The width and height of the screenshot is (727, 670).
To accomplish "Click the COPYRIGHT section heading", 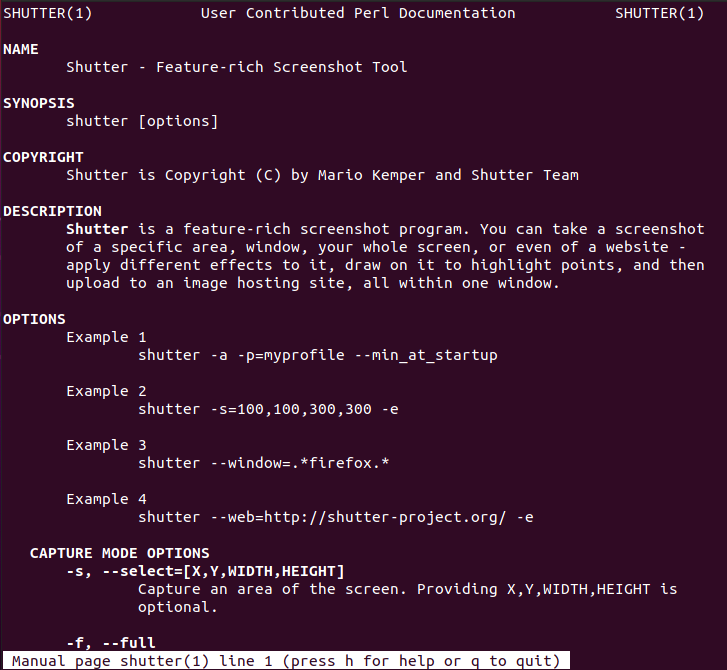I will pos(43,157).
